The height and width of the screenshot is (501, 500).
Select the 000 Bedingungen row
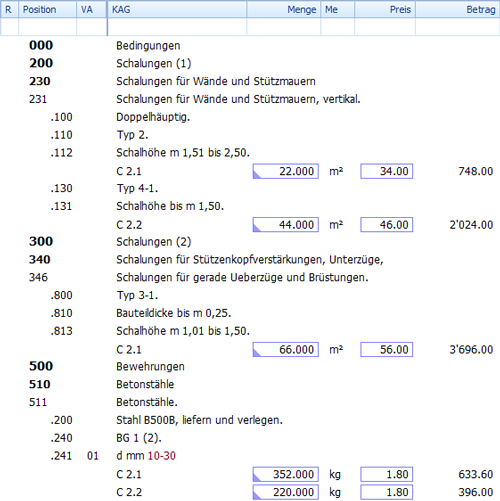250,45
